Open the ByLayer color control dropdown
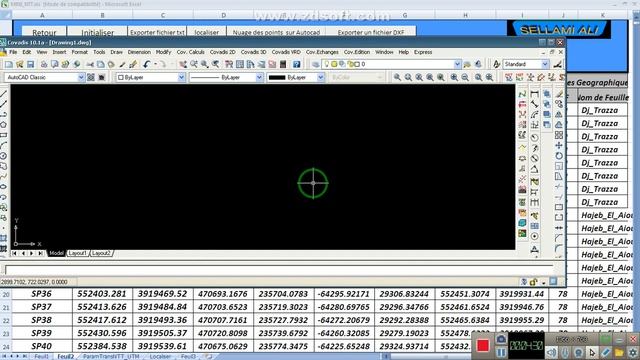This screenshot has height=360, width=640. click(x=182, y=78)
